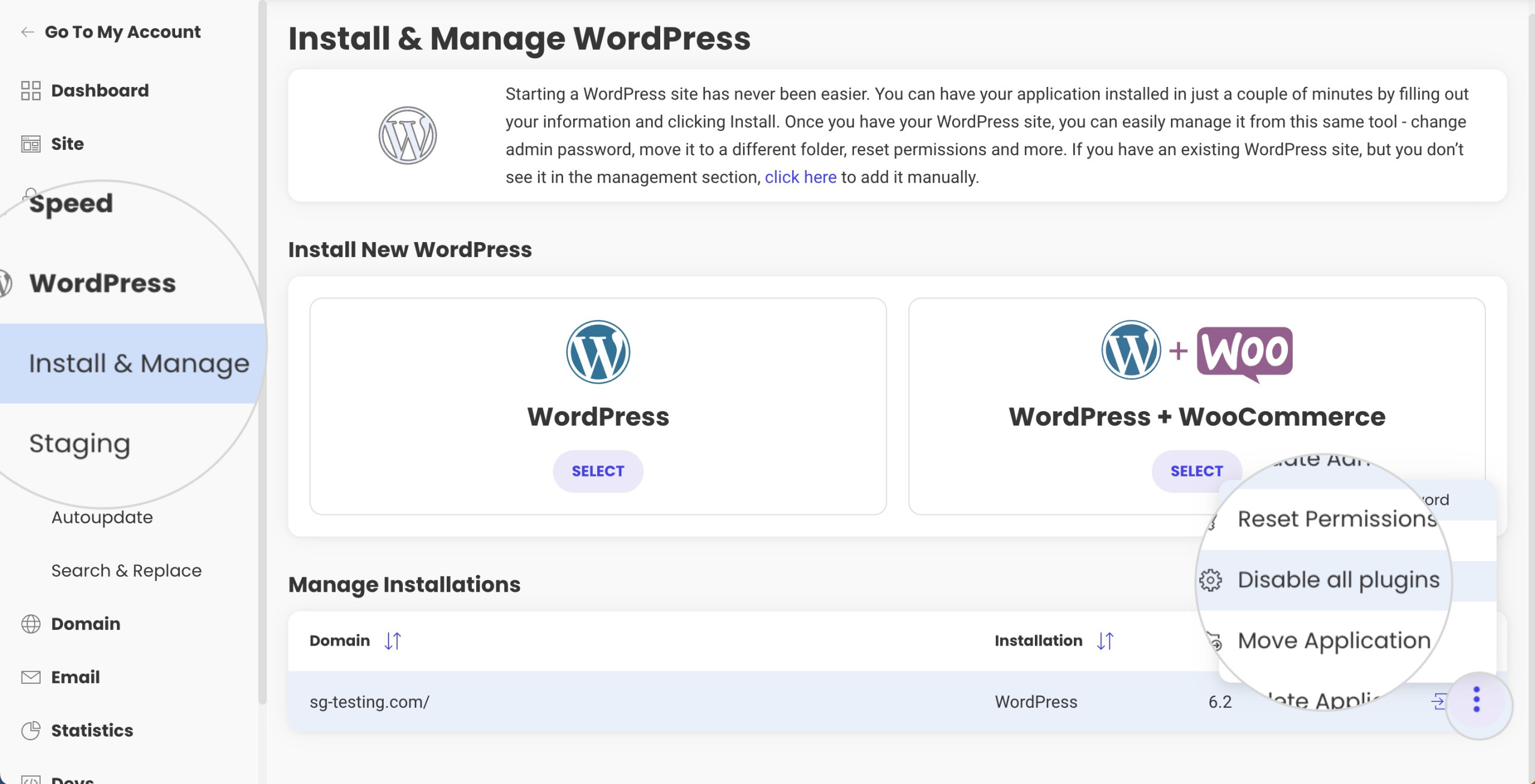Click the Email sidebar icon
This screenshot has height=784, width=1535.
pos(30,677)
